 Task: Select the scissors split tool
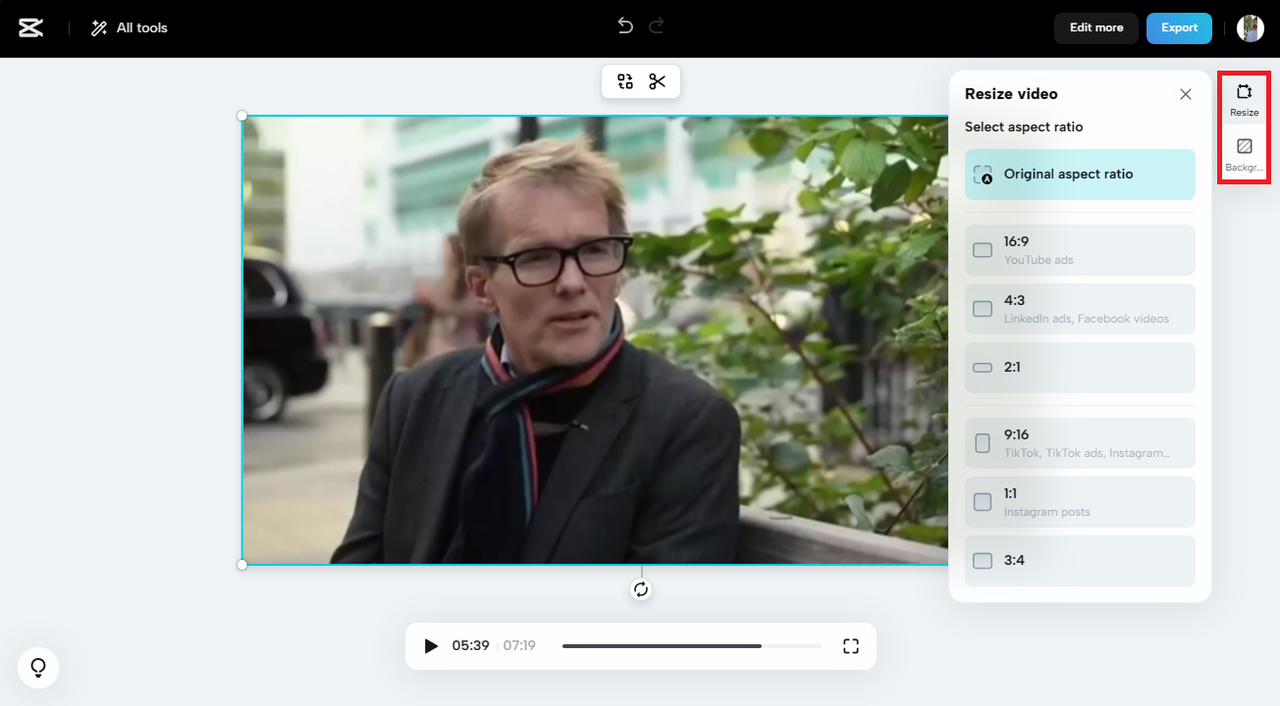(x=657, y=82)
